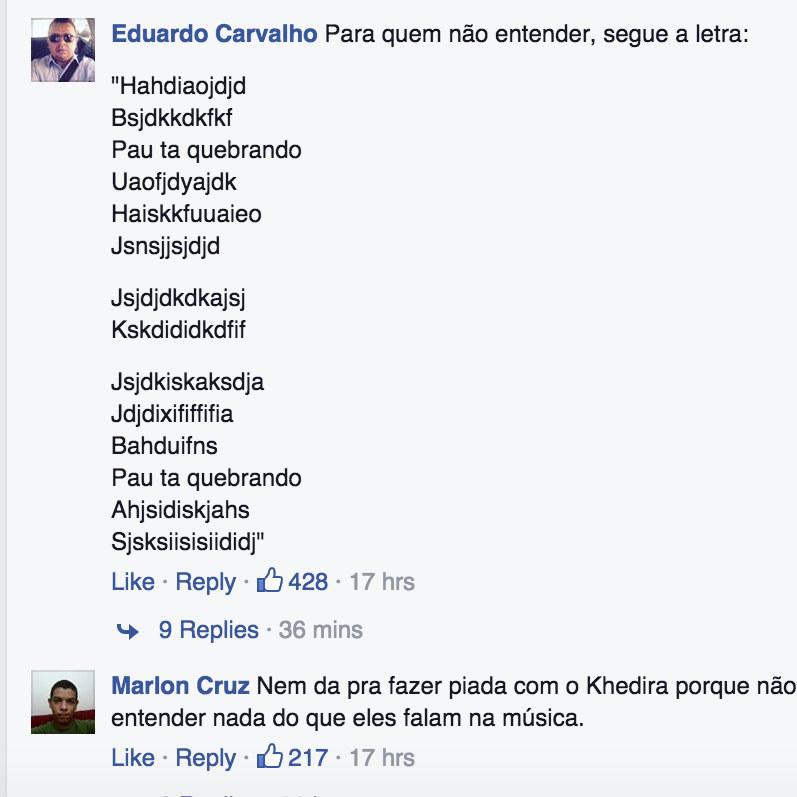Click Marlon Cruz's profile picture
This screenshot has width=797, height=797.
(63, 702)
